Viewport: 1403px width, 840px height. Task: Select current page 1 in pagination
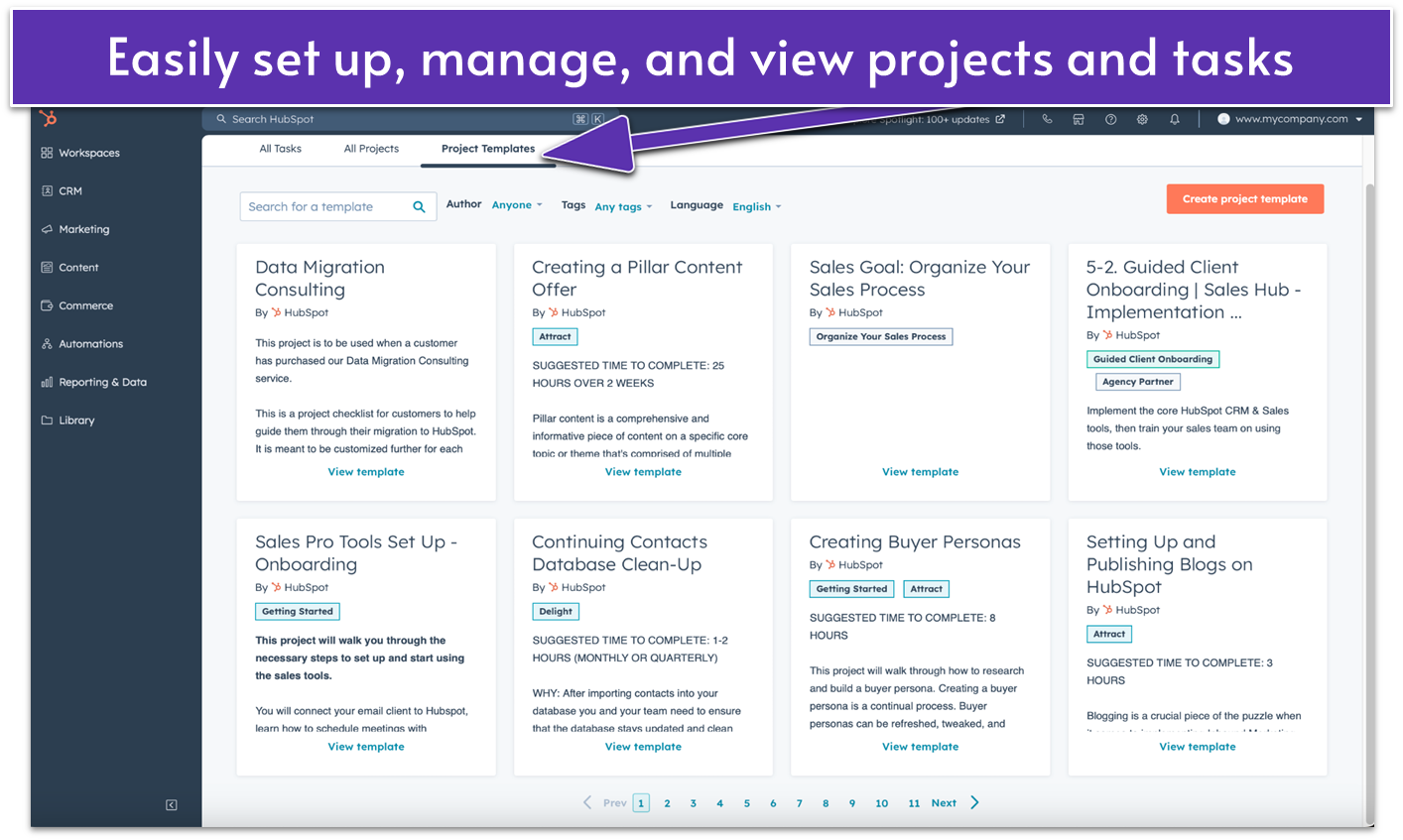641,803
